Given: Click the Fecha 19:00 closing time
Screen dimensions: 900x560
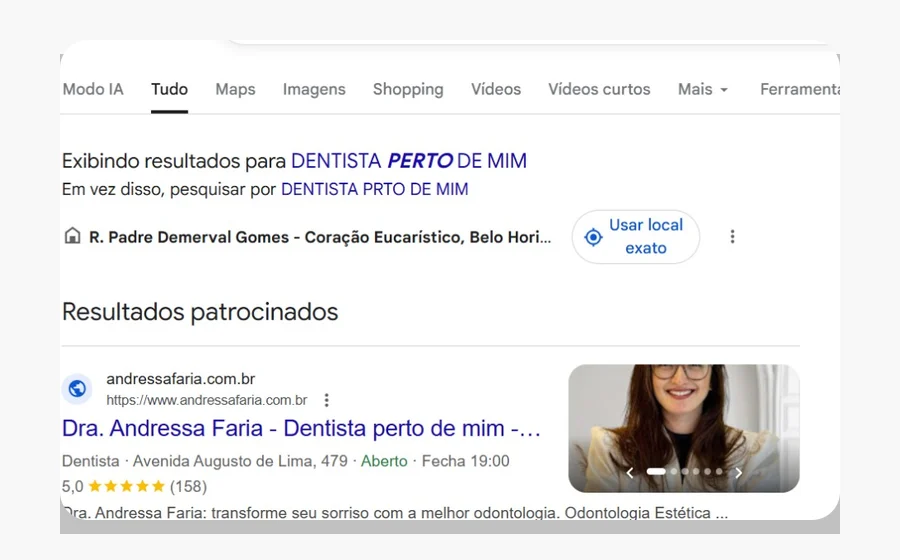Looking at the screenshot, I should point(465,461).
